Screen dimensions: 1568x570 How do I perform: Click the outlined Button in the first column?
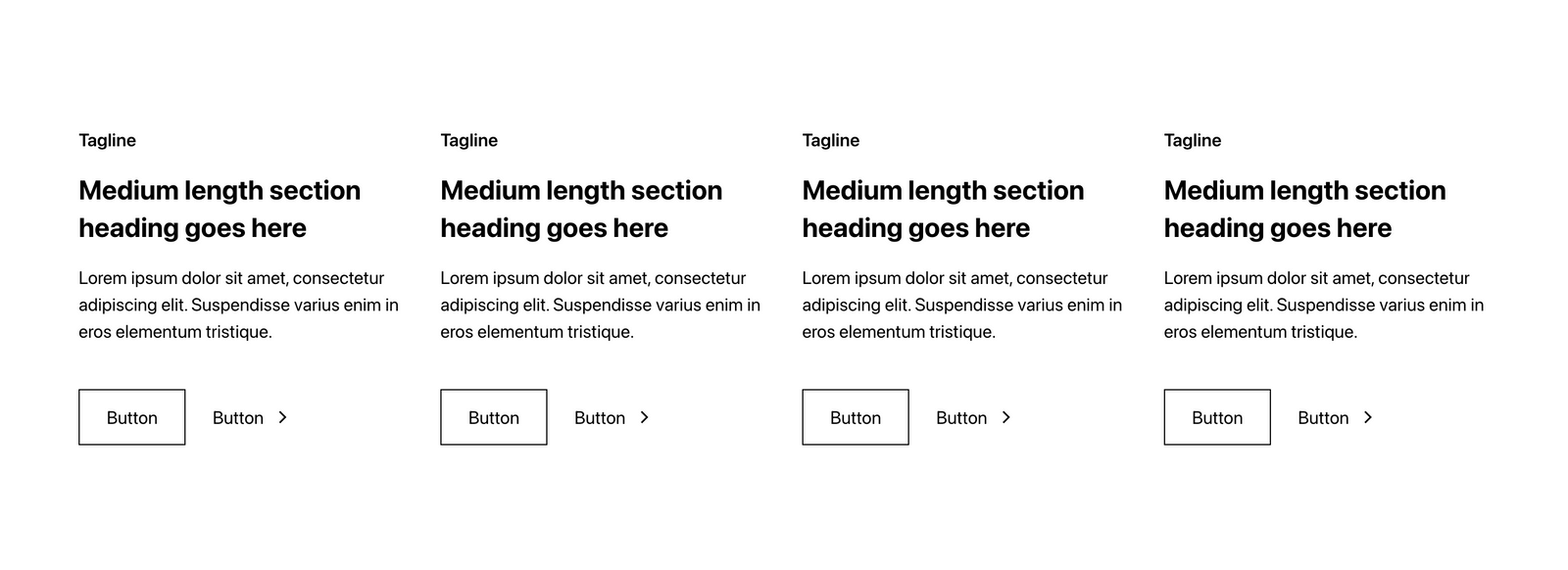pos(132,417)
